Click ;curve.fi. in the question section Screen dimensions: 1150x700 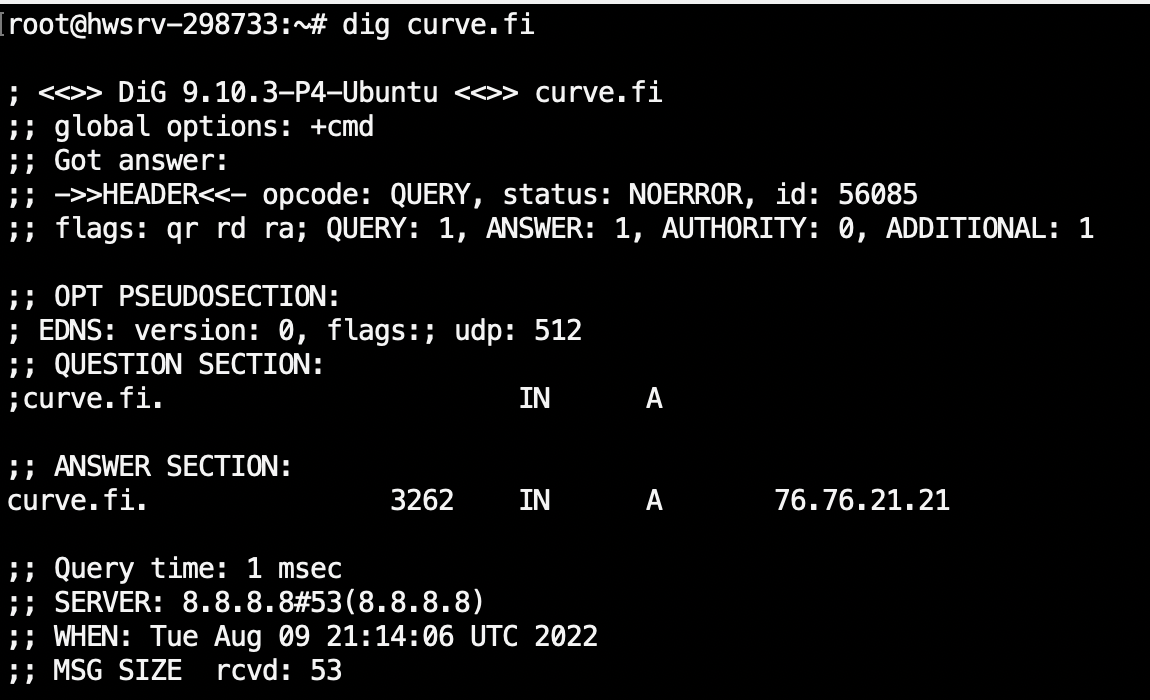click(86, 398)
